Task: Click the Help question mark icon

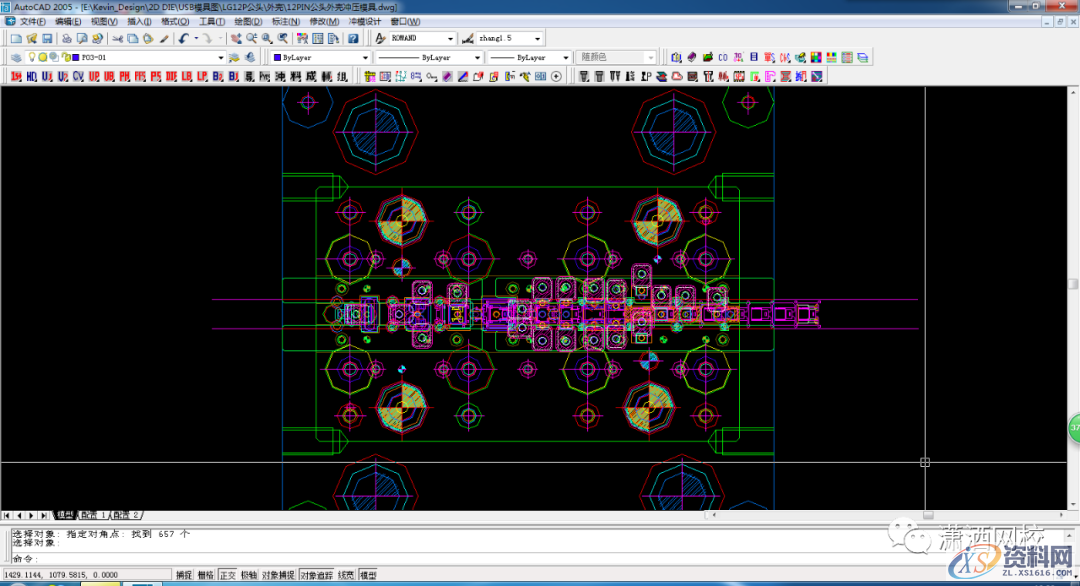Action: click(353, 39)
